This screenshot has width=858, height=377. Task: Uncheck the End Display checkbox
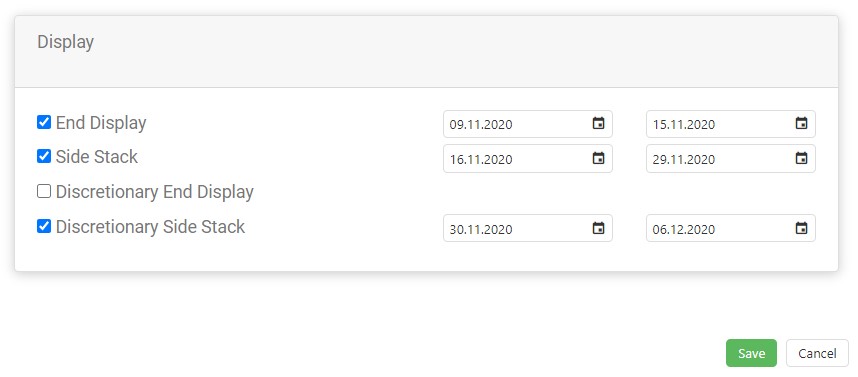click(44, 122)
